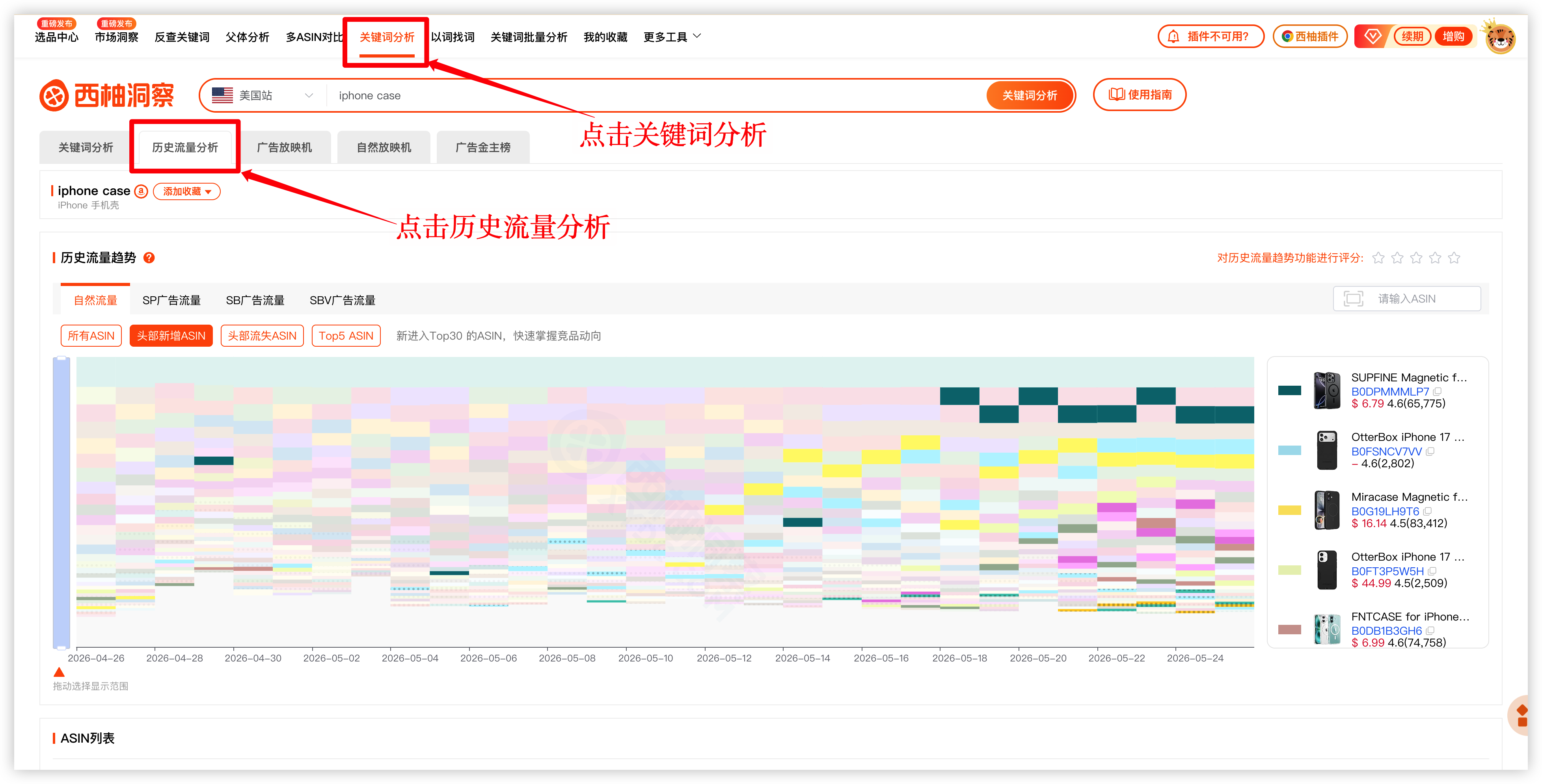Open 我的收藏 in top navigation

pos(605,37)
